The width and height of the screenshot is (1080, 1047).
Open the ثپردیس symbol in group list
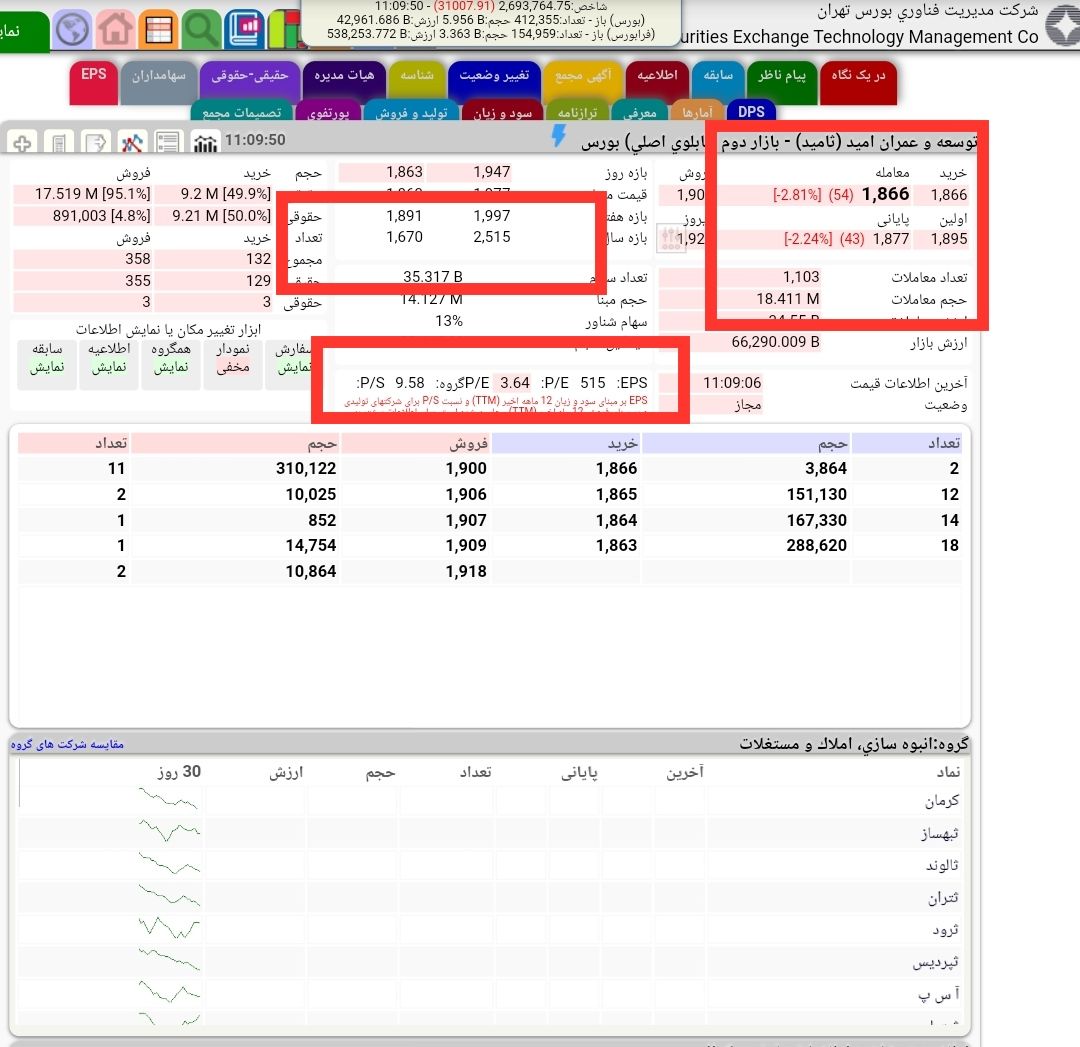point(936,962)
